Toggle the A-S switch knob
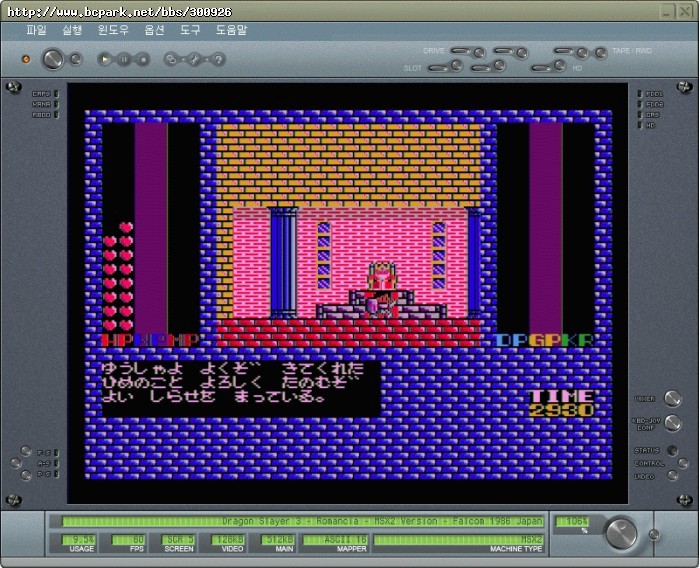The width and height of the screenshot is (700, 568). coord(16,463)
